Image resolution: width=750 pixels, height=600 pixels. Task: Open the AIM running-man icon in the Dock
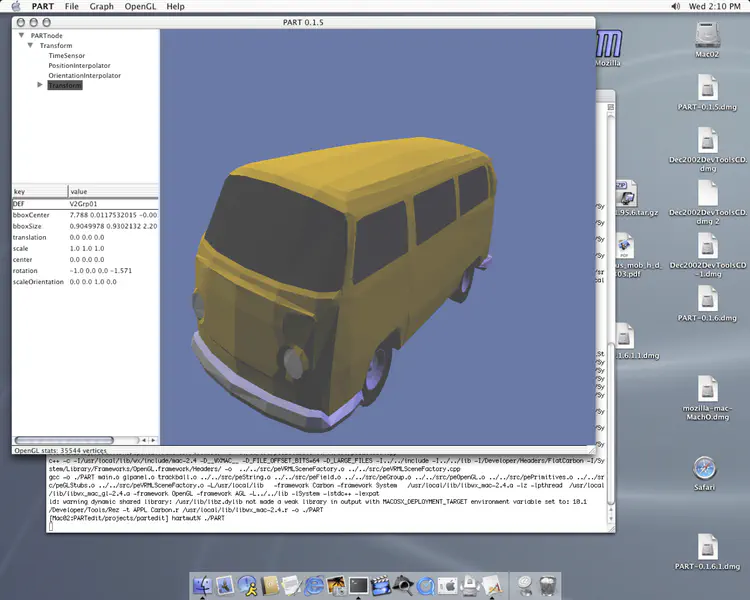pos(248,585)
